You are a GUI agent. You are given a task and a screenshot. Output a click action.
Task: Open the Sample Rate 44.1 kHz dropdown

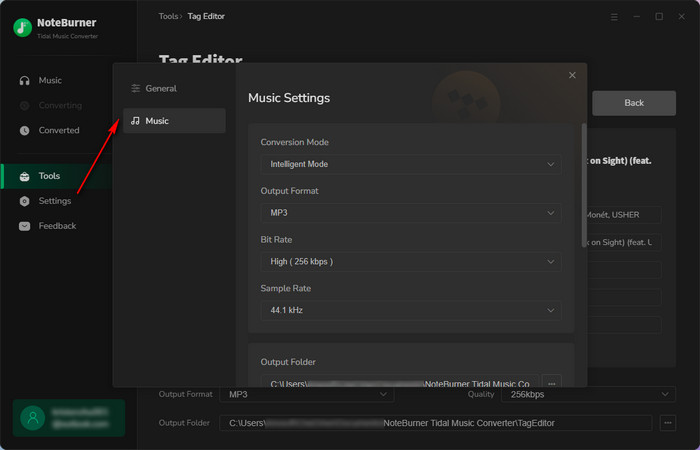tap(411, 310)
